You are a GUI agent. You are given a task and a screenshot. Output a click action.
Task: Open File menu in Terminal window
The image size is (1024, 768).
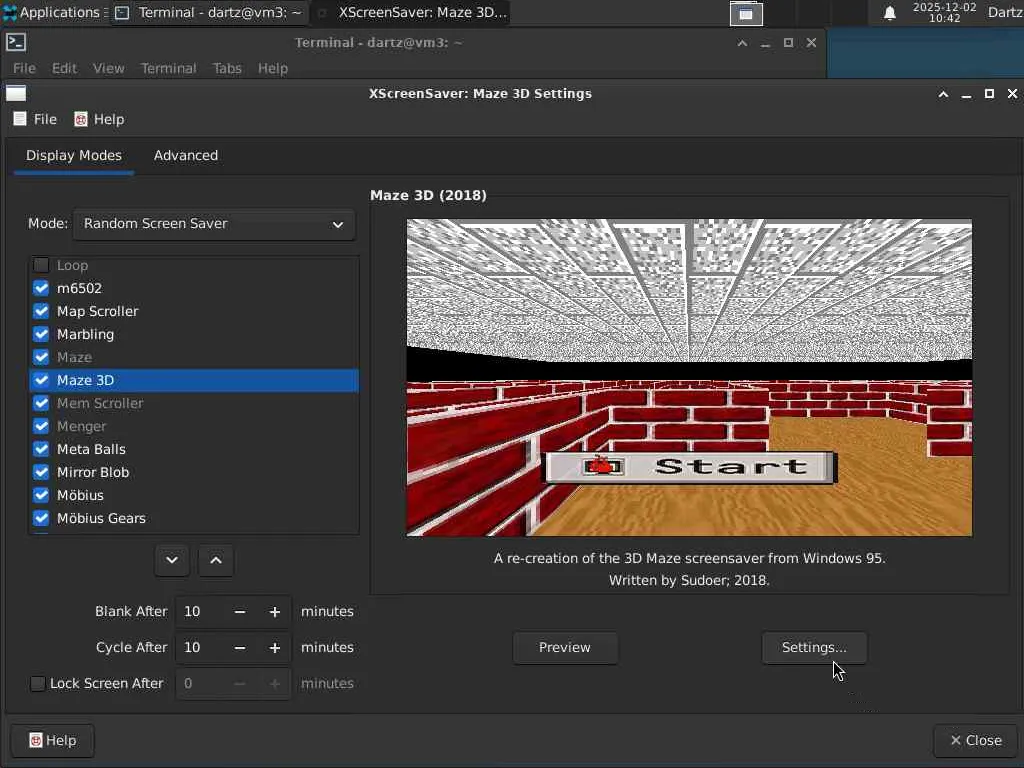click(x=24, y=68)
